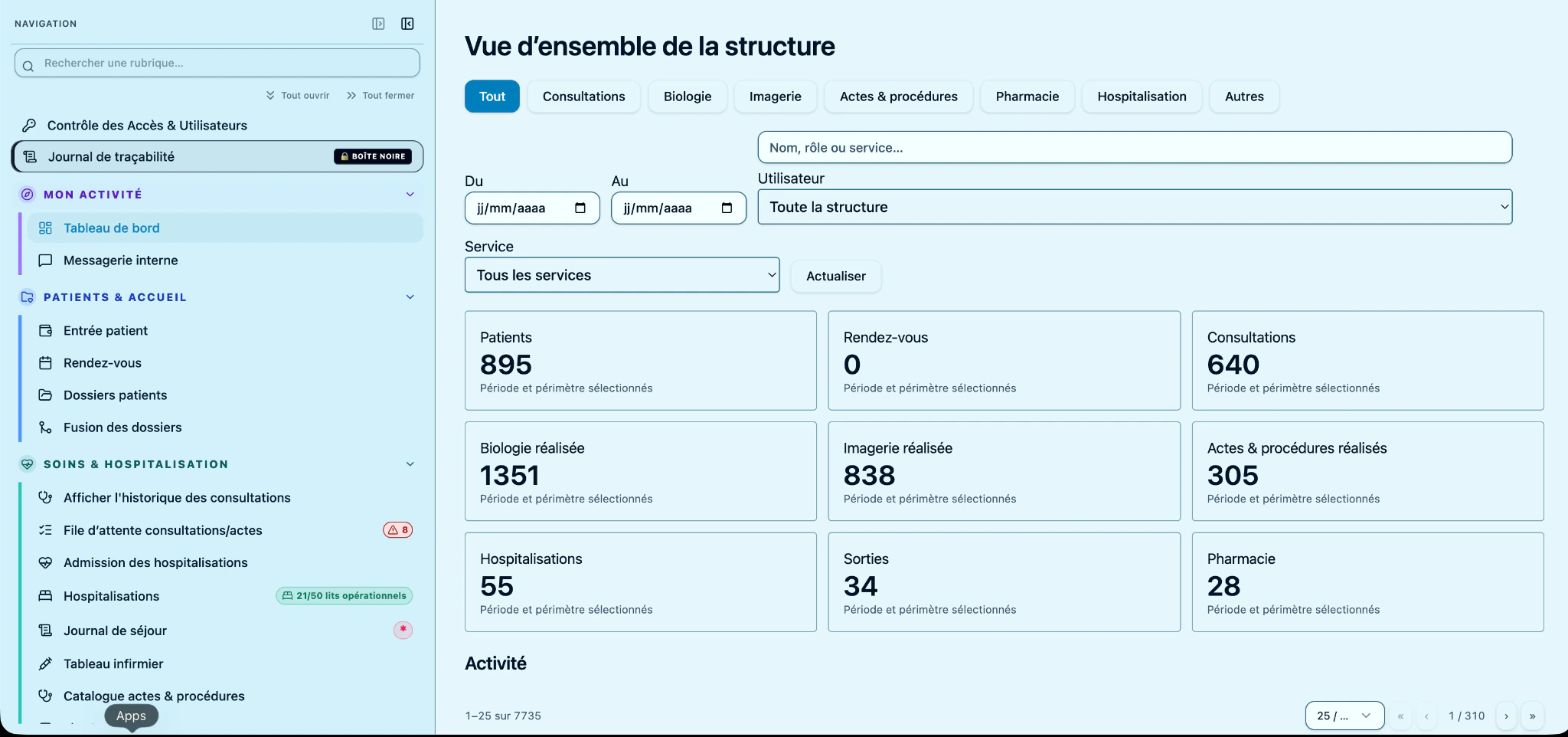
Task: Click the magnifier icon in rubrique search
Action: [28, 66]
